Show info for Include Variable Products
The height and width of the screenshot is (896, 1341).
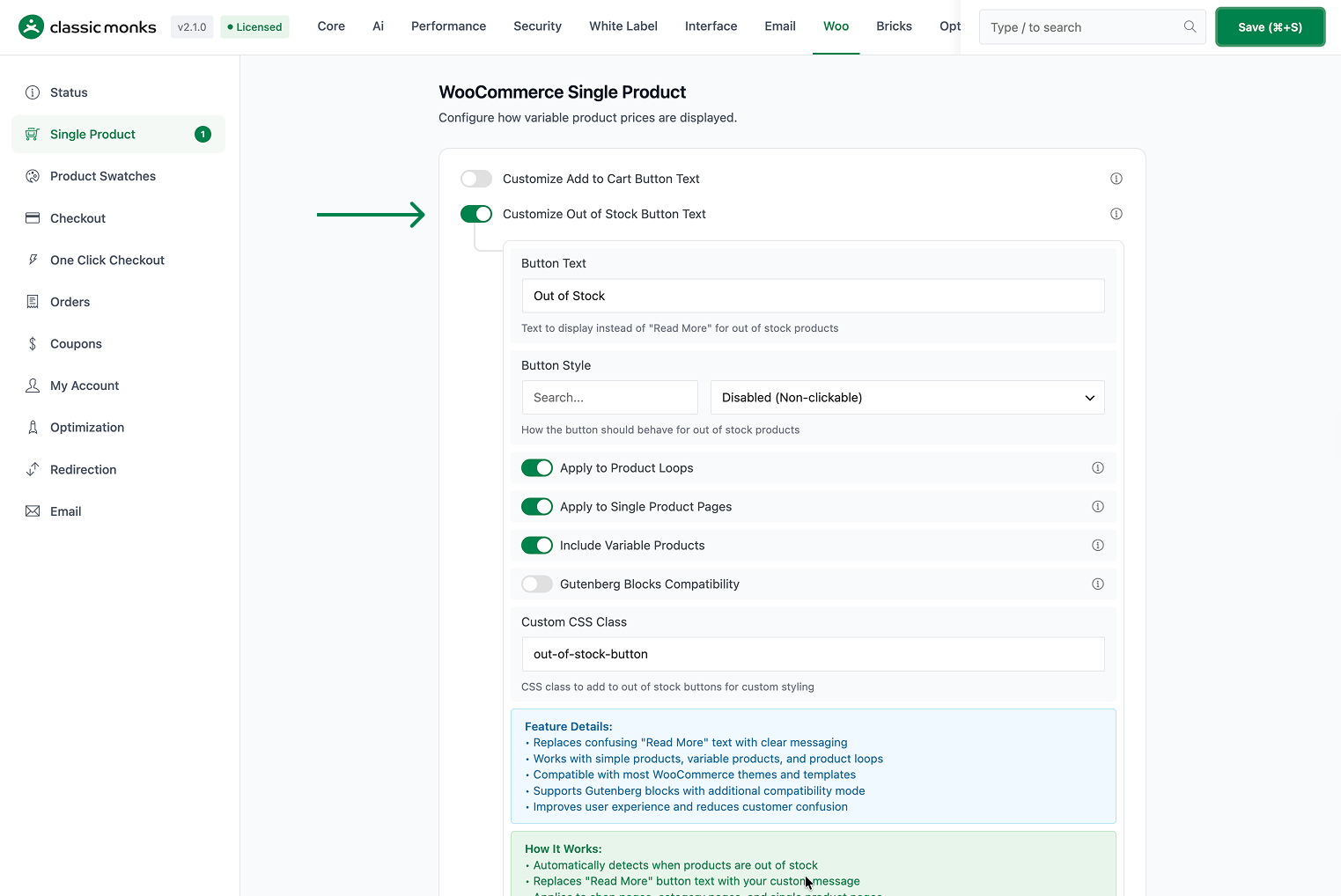(x=1098, y=546)
